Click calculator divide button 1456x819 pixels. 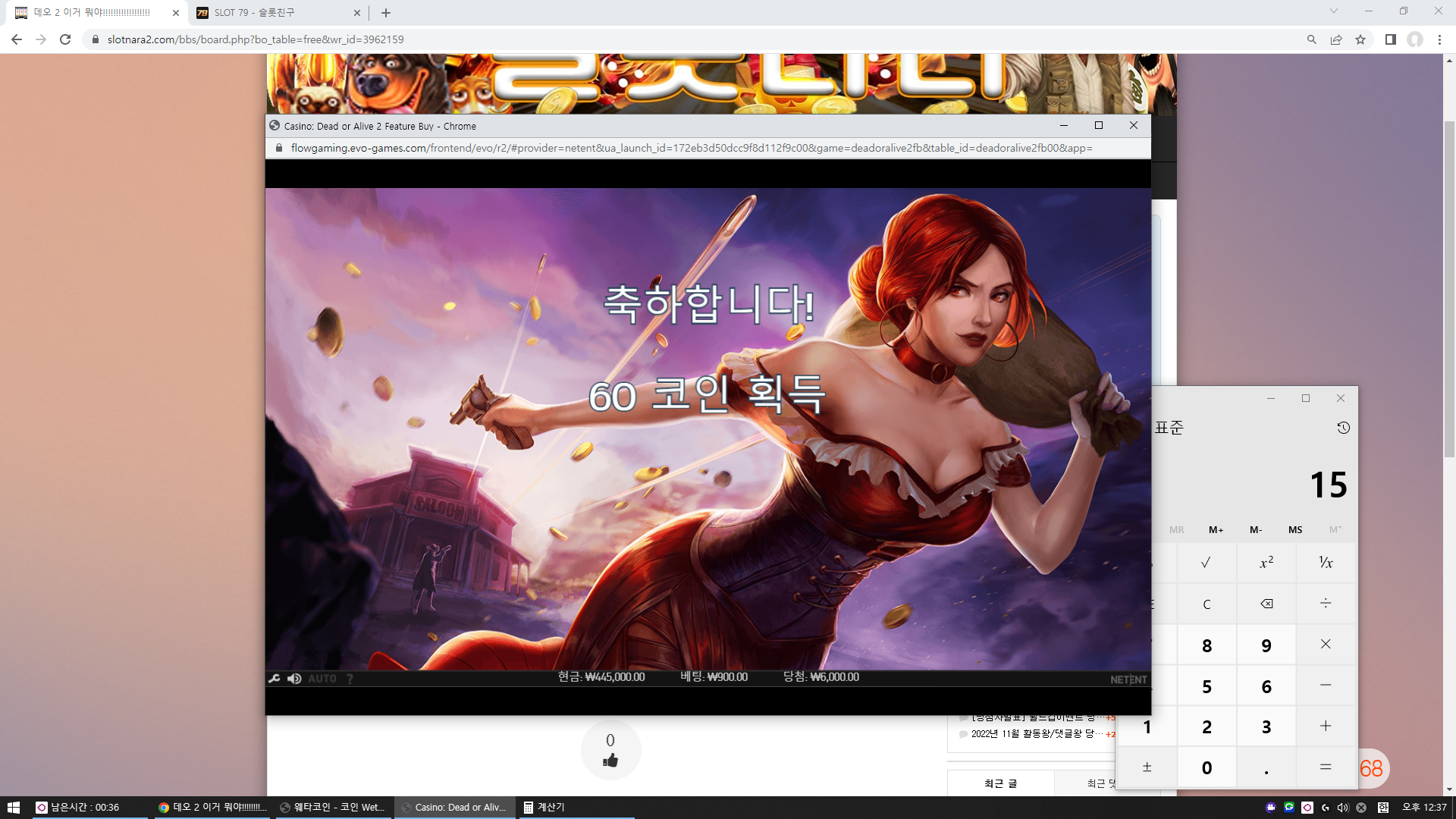(x=1326, y=604)
